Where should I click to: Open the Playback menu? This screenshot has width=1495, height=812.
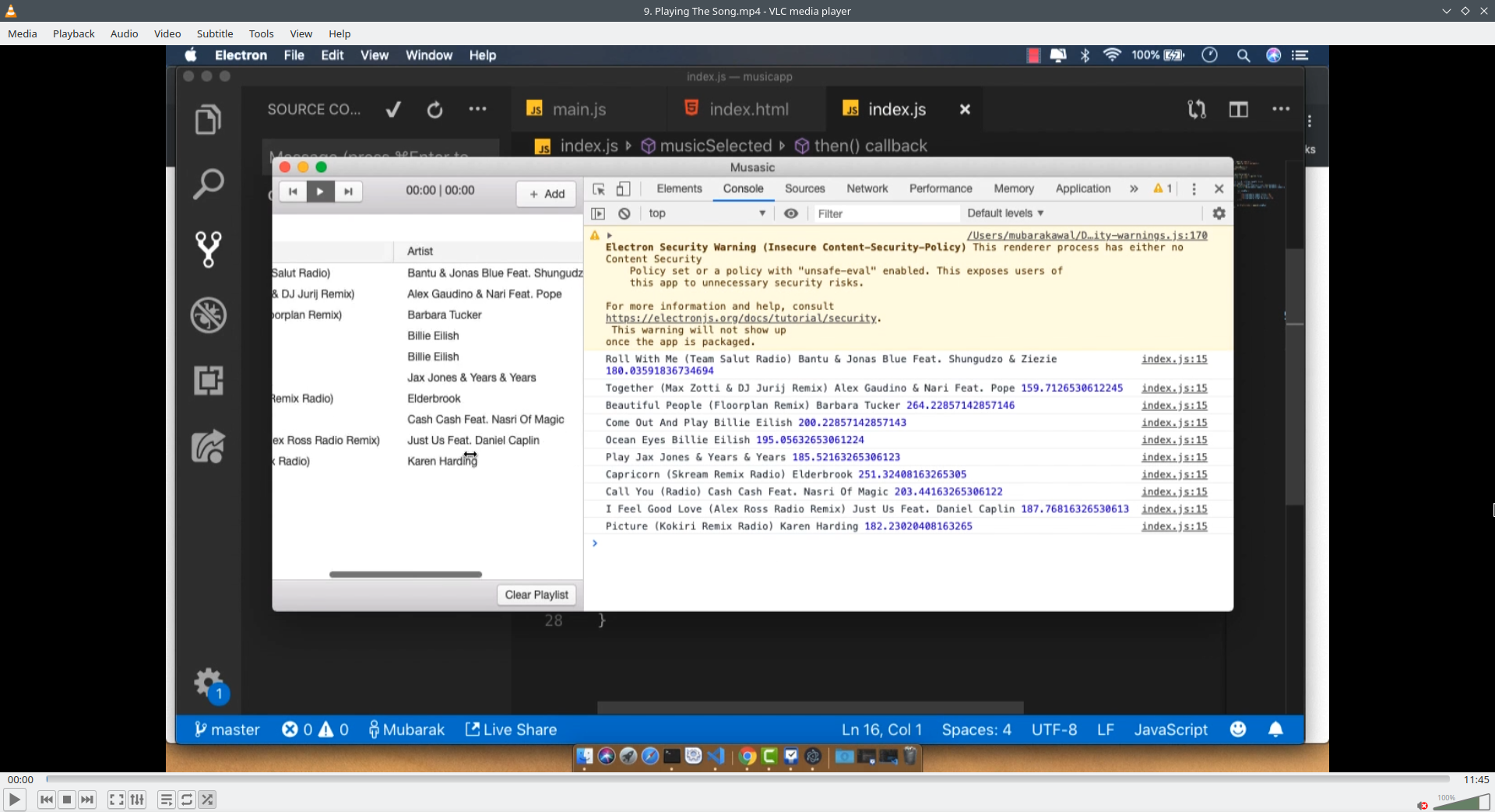[x=74, y=33]
